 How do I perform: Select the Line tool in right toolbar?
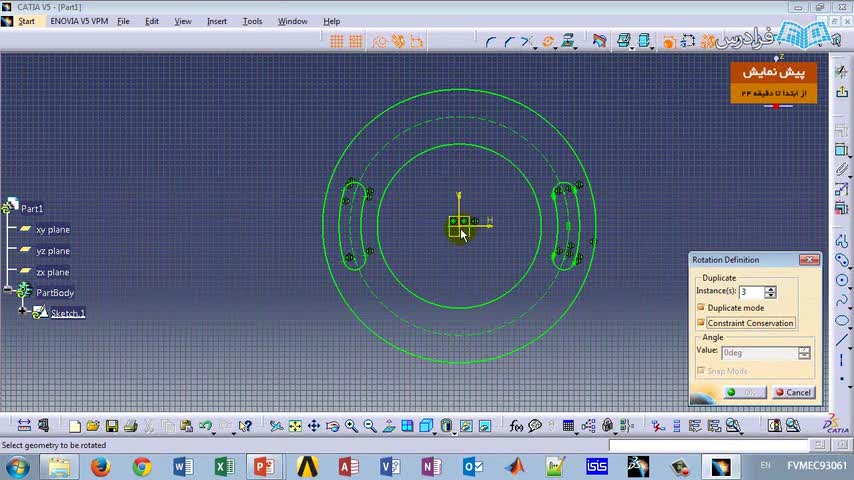(841, 340)
